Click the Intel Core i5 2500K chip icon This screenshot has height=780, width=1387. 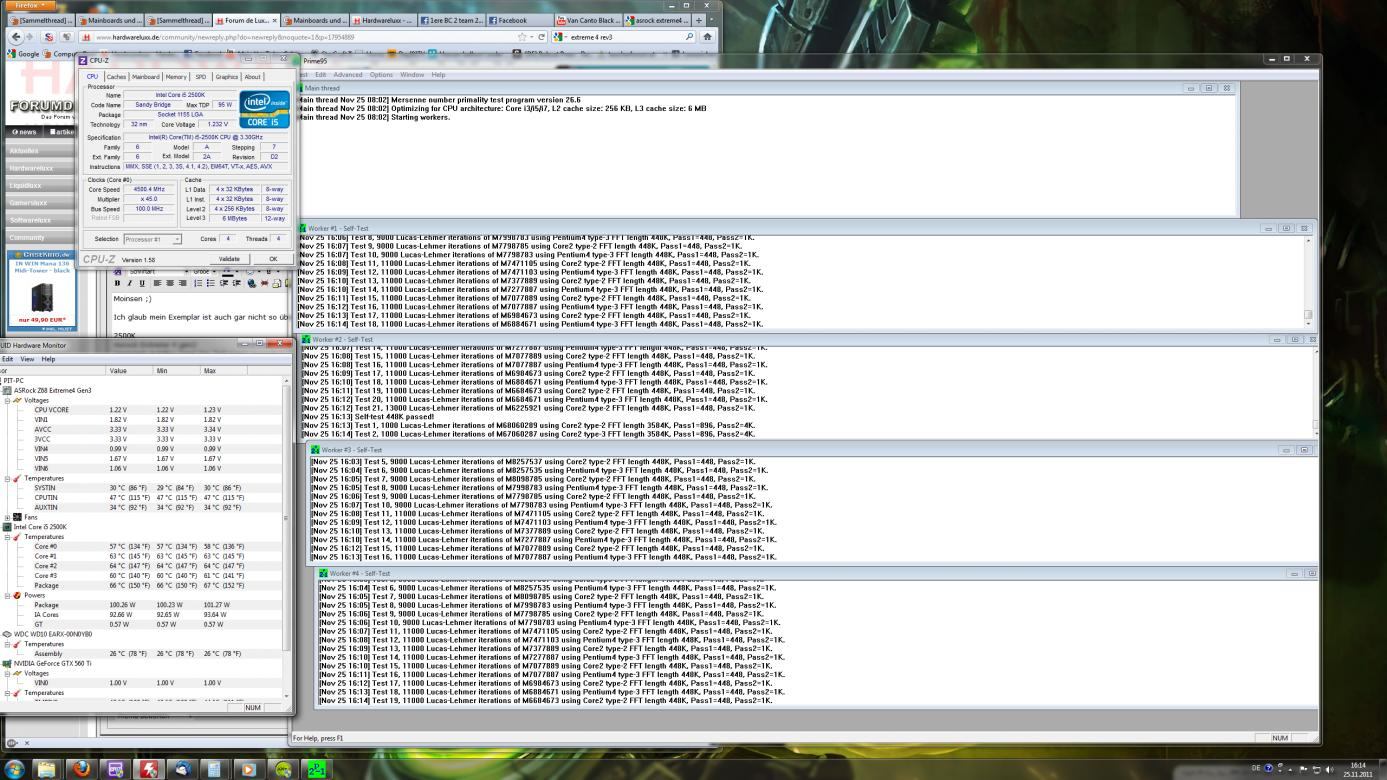tap(8, 526)
